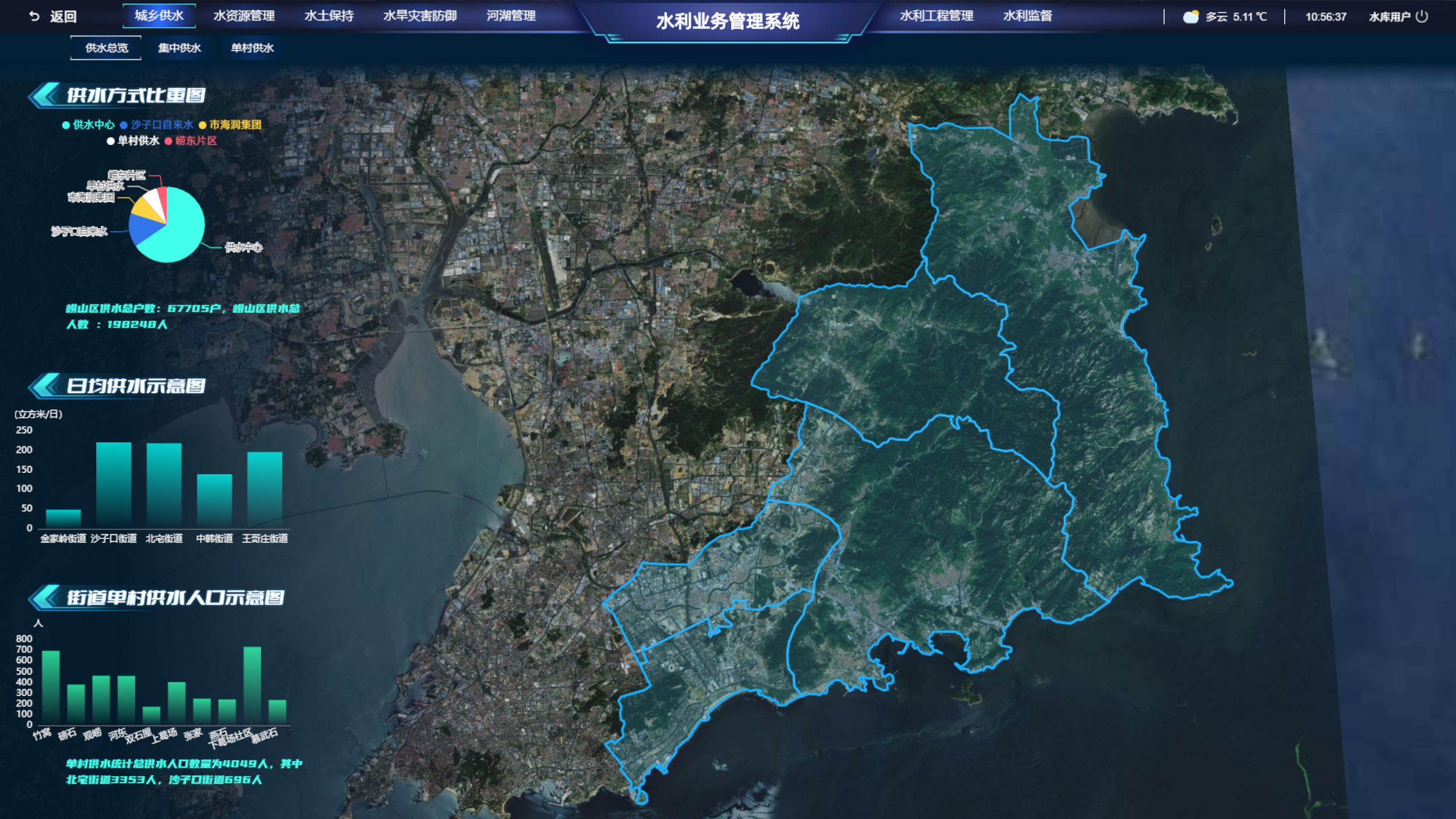Click the 沙子口街道 daily supply bar
The height and width of the screenshot is (819, 1456).
(114, 484)
